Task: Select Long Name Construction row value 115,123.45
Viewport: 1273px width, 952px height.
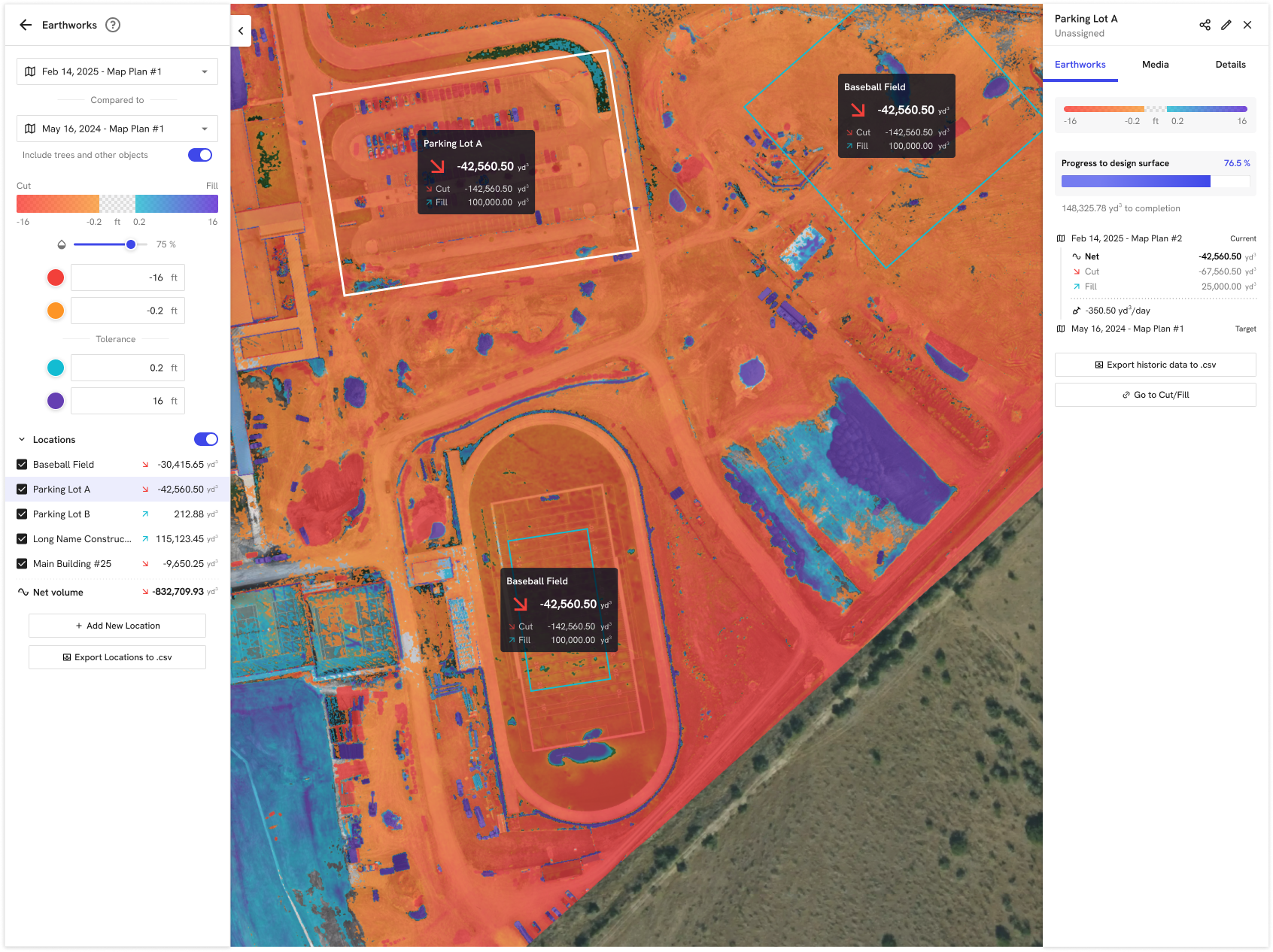Action: [180, 539]
